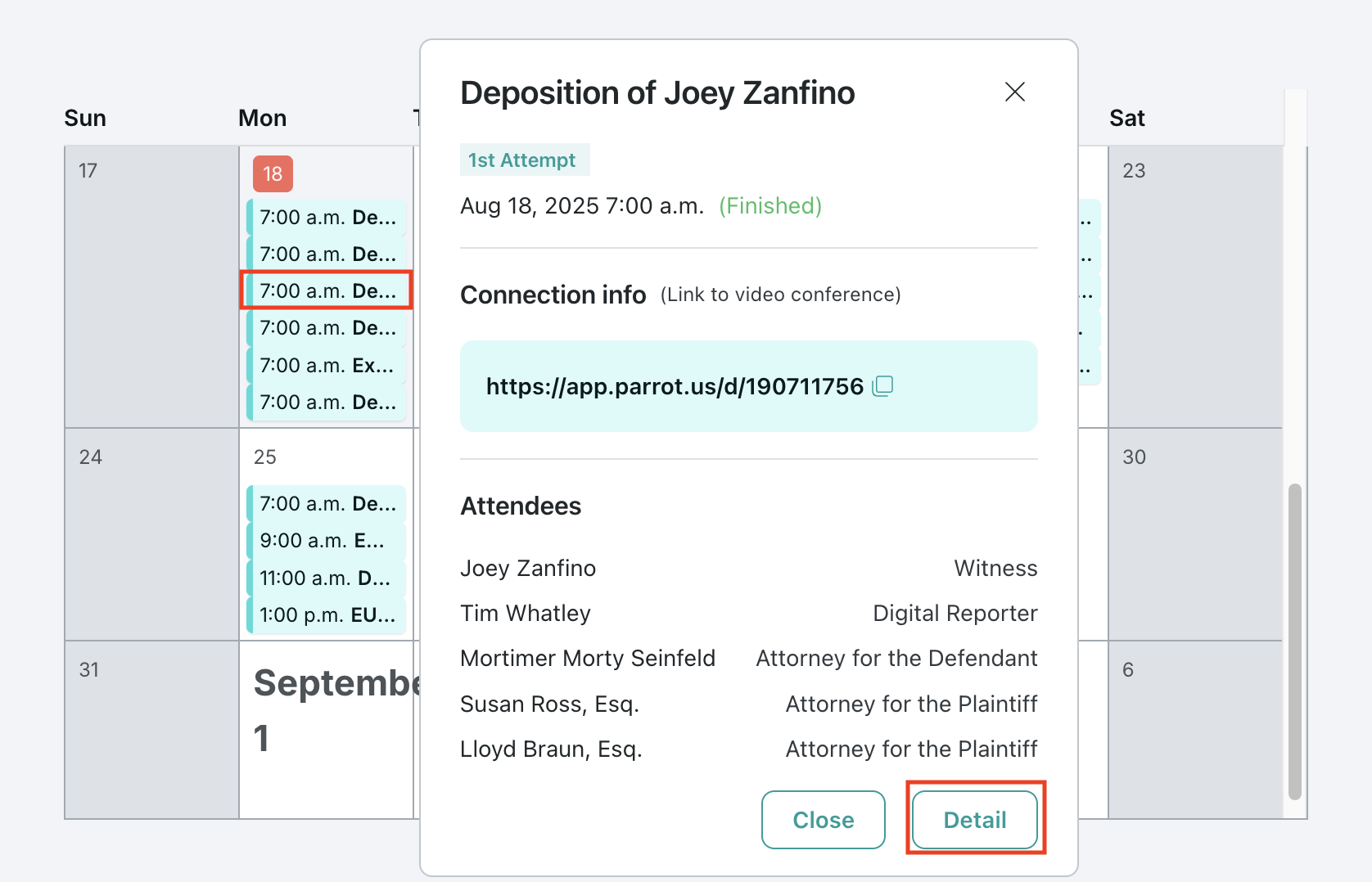Screen dimensions: 1372x882
Task: Click the 1st Attempt badge
Action: [x=525, y=160]
